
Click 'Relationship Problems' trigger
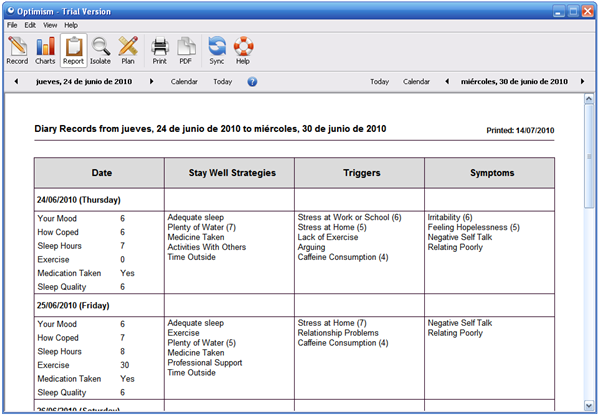tap(338, 333)
